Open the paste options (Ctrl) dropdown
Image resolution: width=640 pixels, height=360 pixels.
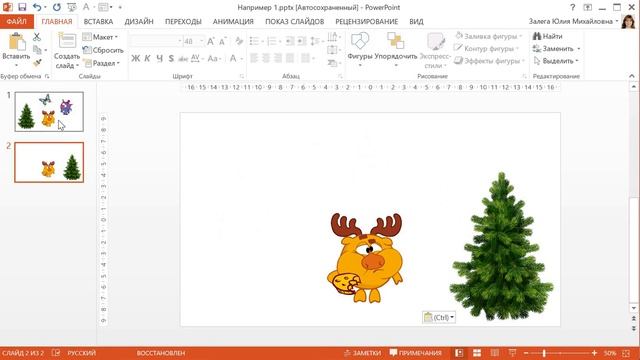(x=439, y=318)
